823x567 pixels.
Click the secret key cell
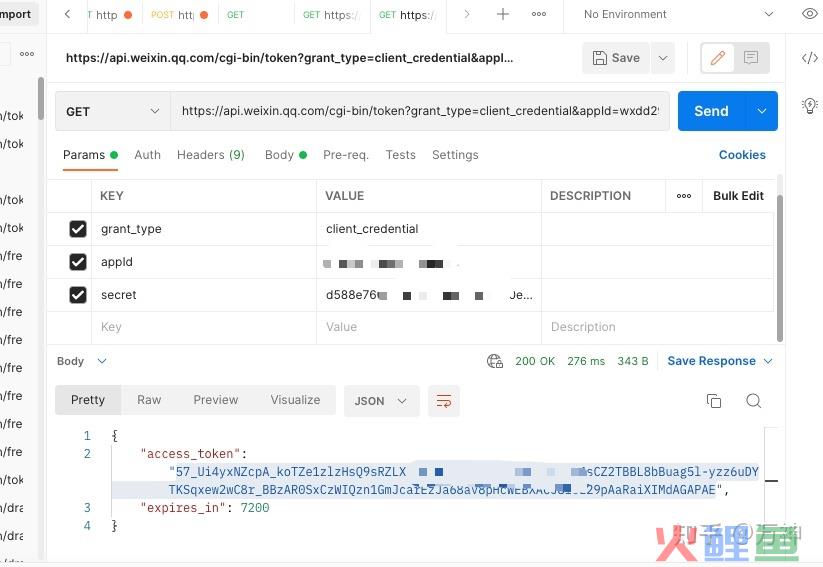[x=204, y=295]
